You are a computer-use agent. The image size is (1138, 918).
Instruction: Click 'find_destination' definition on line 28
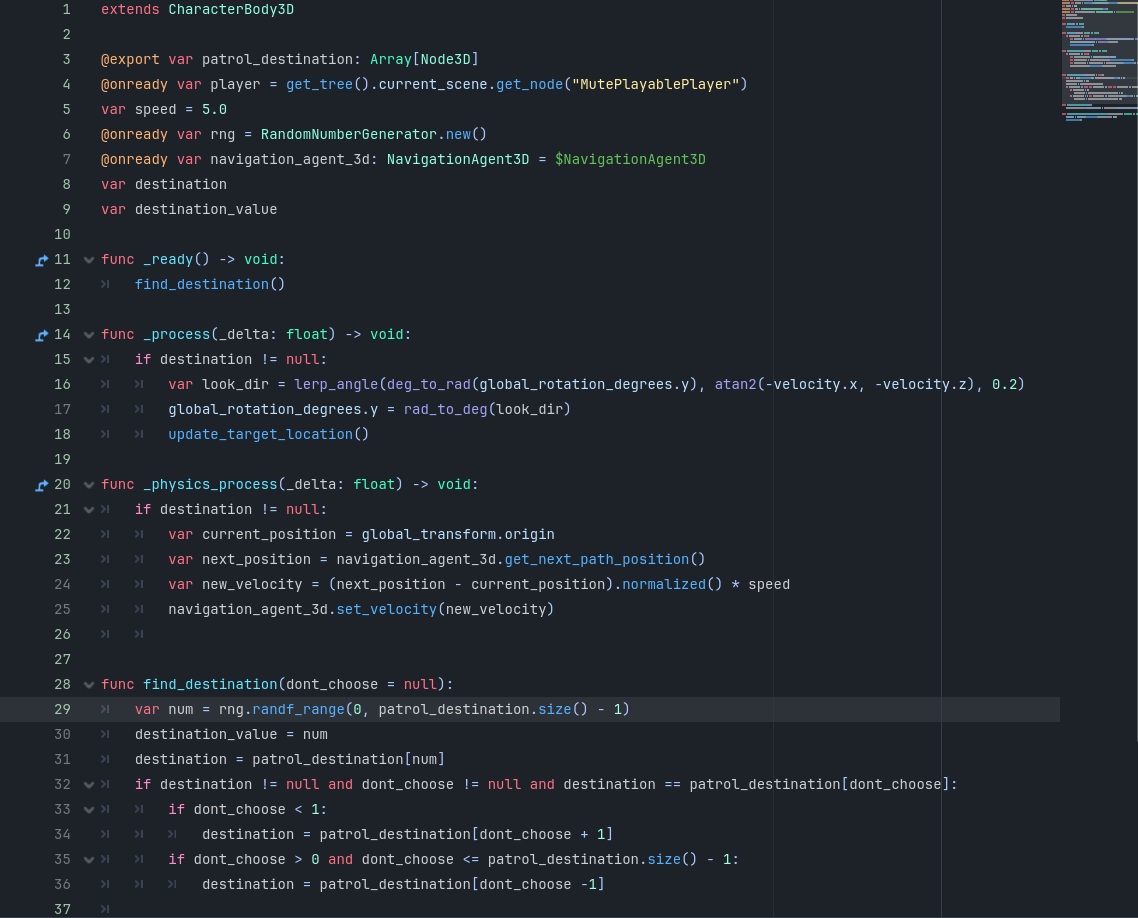point(210,685)
